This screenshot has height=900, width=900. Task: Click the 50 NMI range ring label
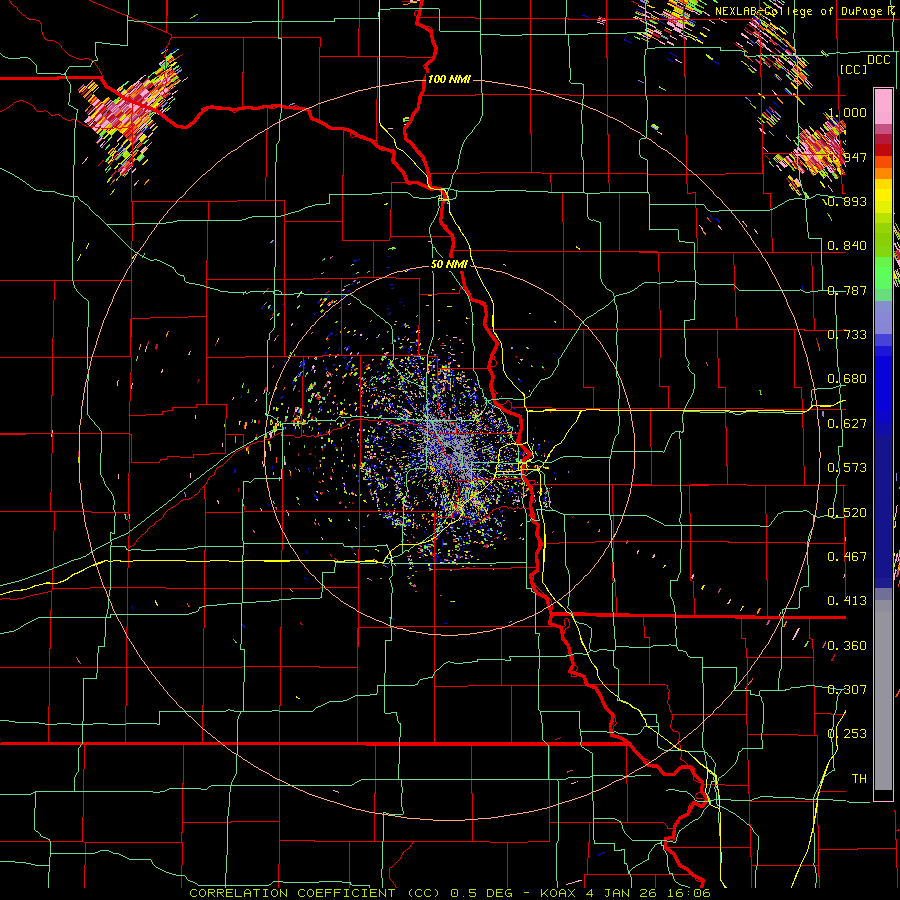(449, 264)
